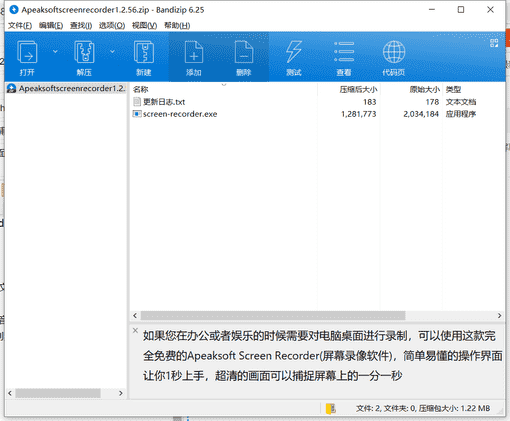This screenshot has width=510, height=421.
Task: Click the tree panel horizontal scrollbar thumb
Action: pyautogui.click(x=58, y=393)
